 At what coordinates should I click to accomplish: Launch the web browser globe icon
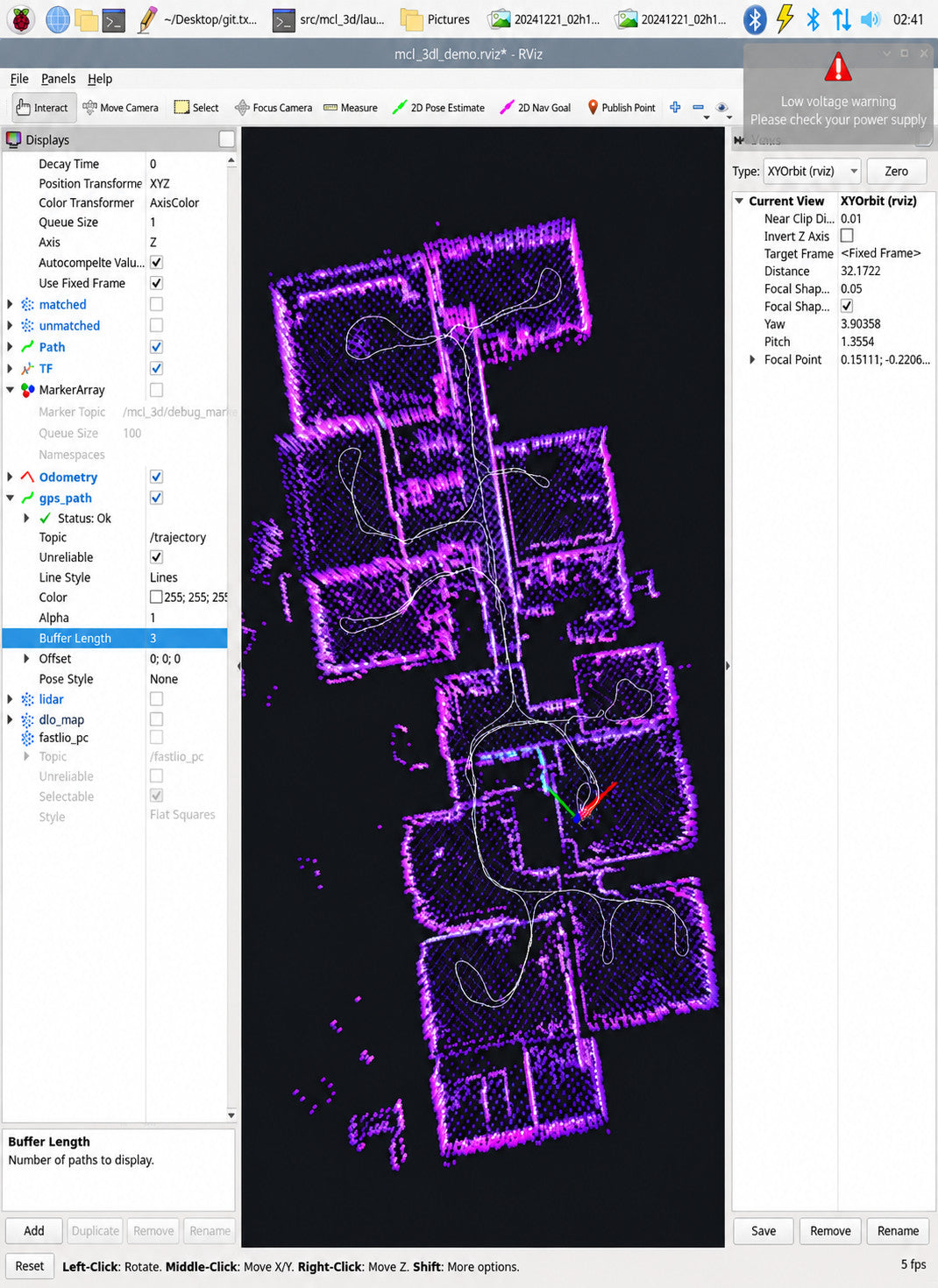[x=58, y=19]
